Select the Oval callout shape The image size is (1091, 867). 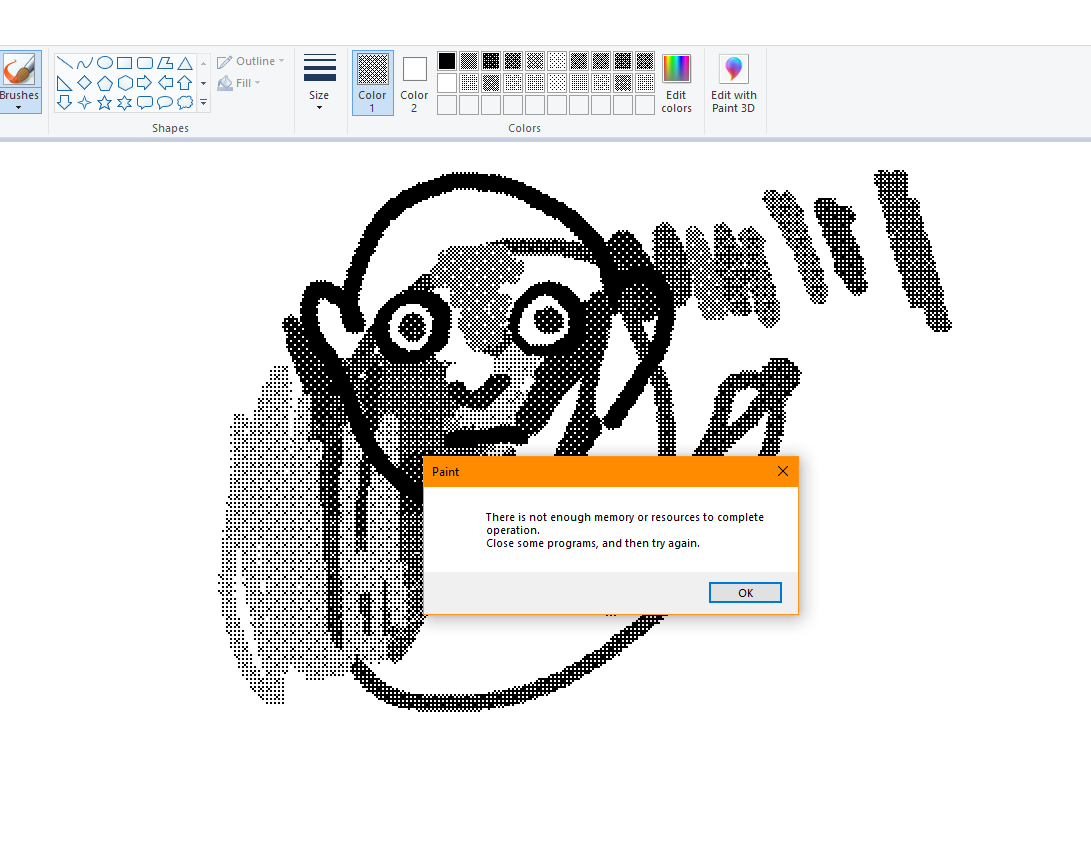165,103
